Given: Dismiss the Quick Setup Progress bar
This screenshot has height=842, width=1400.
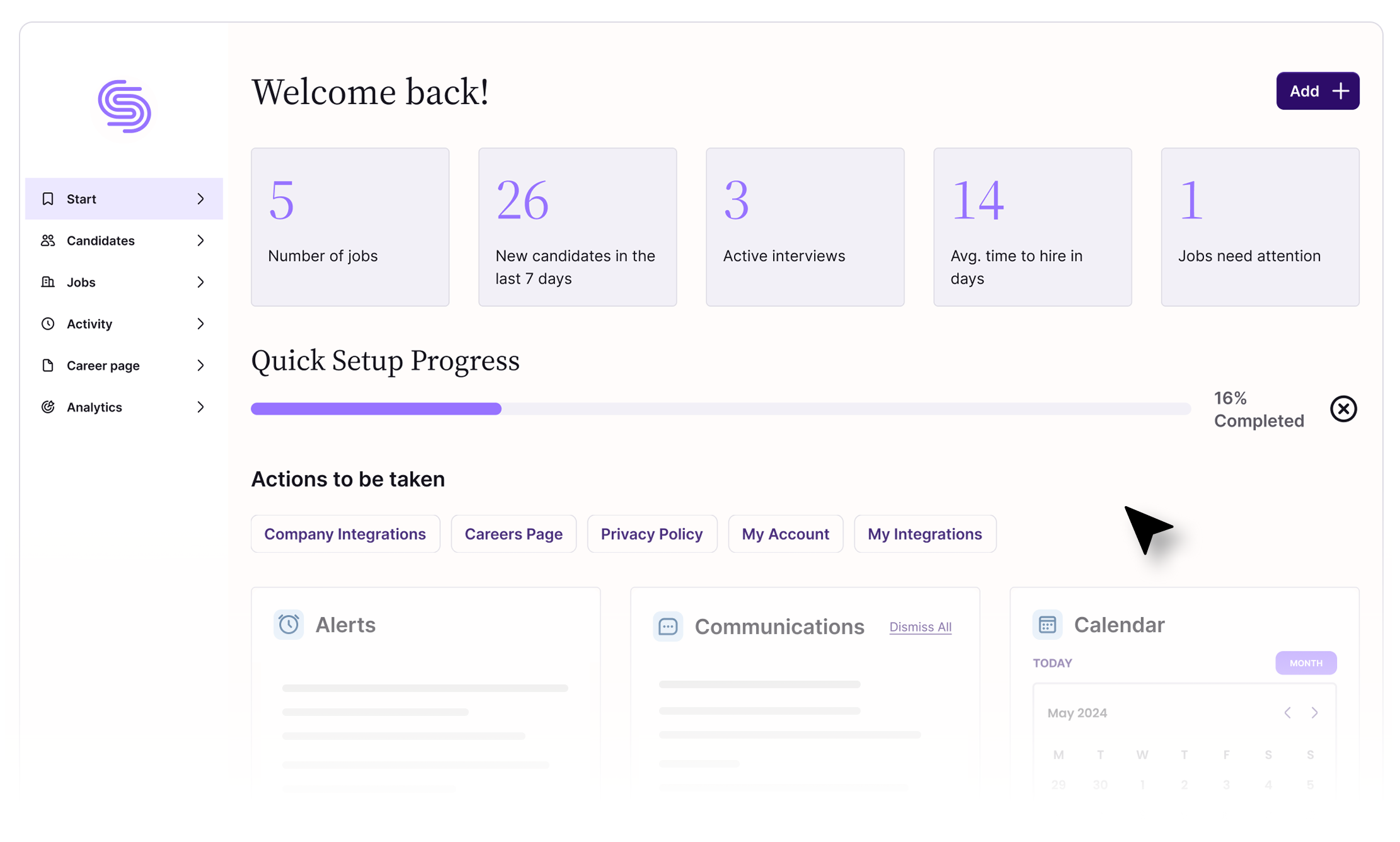Looking at the screenshot, I should (x=1343, y=408).
